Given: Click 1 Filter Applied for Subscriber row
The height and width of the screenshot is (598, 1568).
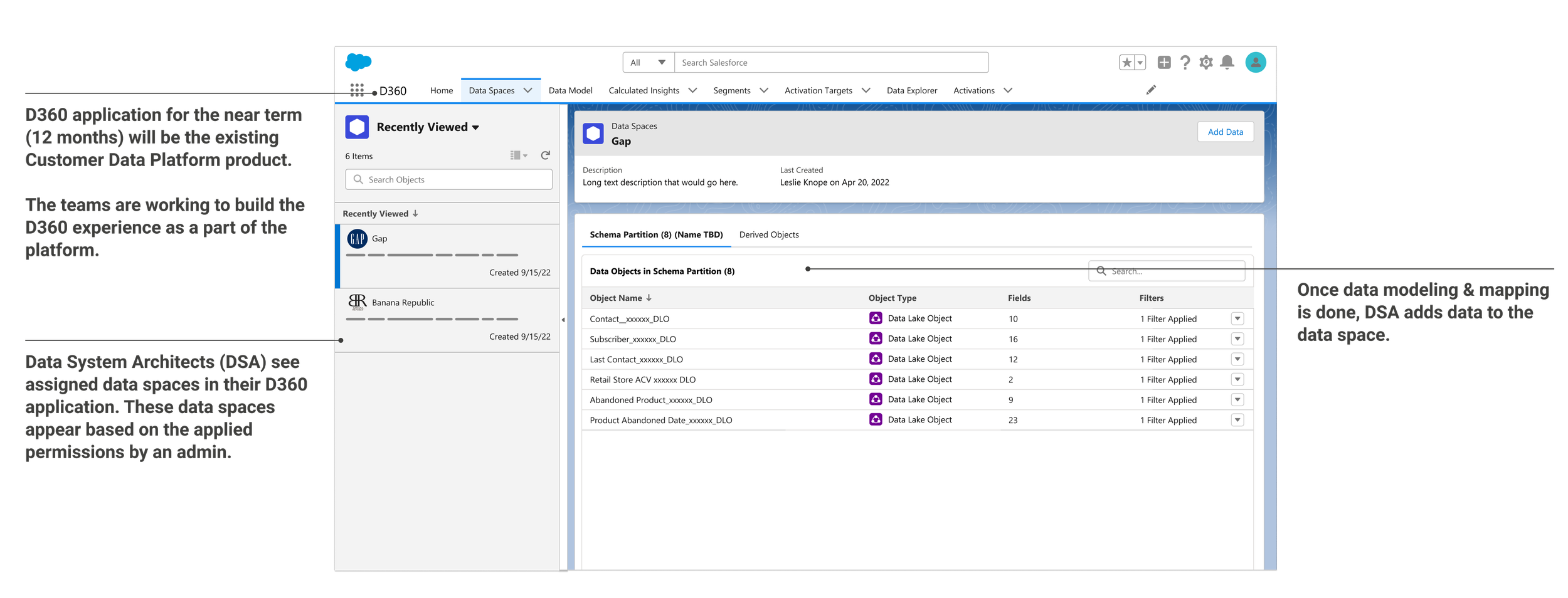Looking at the screenshot, I should coord(1168,339).
